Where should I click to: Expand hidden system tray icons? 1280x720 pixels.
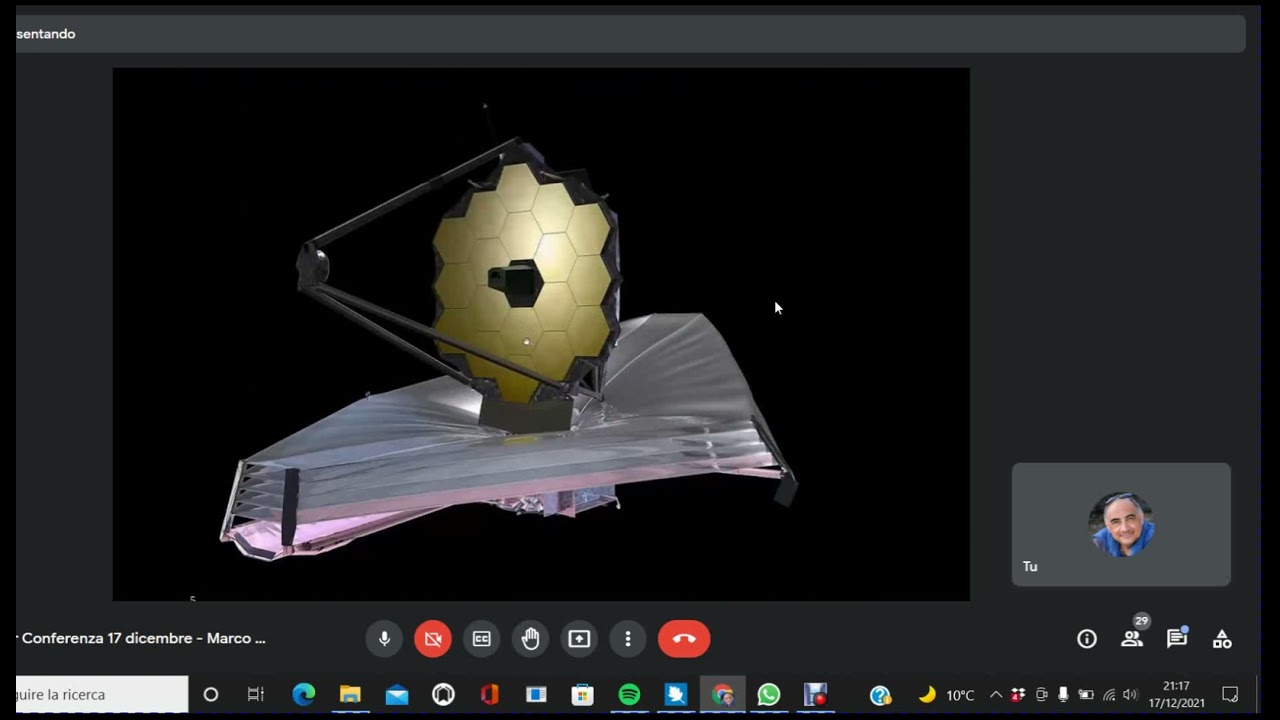pos(996,695)
